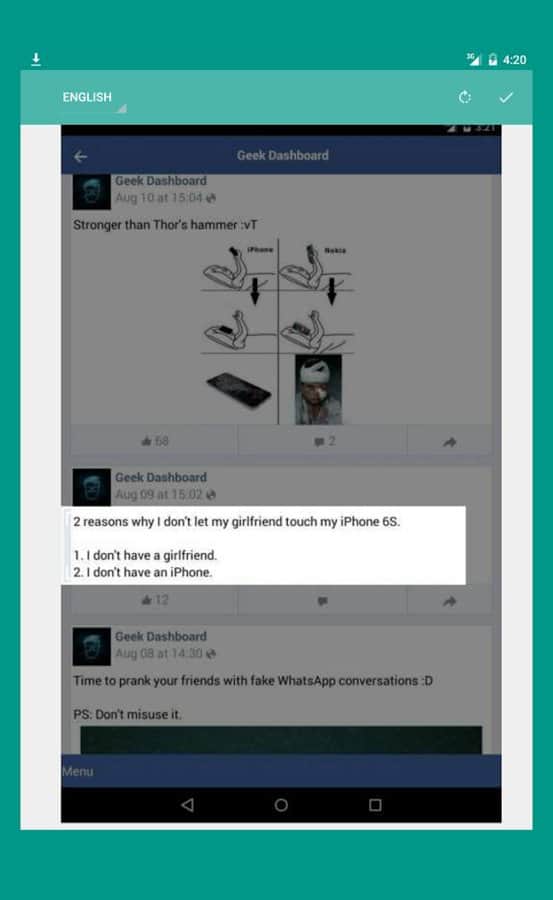Open the iPhone vs Nokia comic image
The width and height of the screenshot is (553, 900).
tap(278, 331)
